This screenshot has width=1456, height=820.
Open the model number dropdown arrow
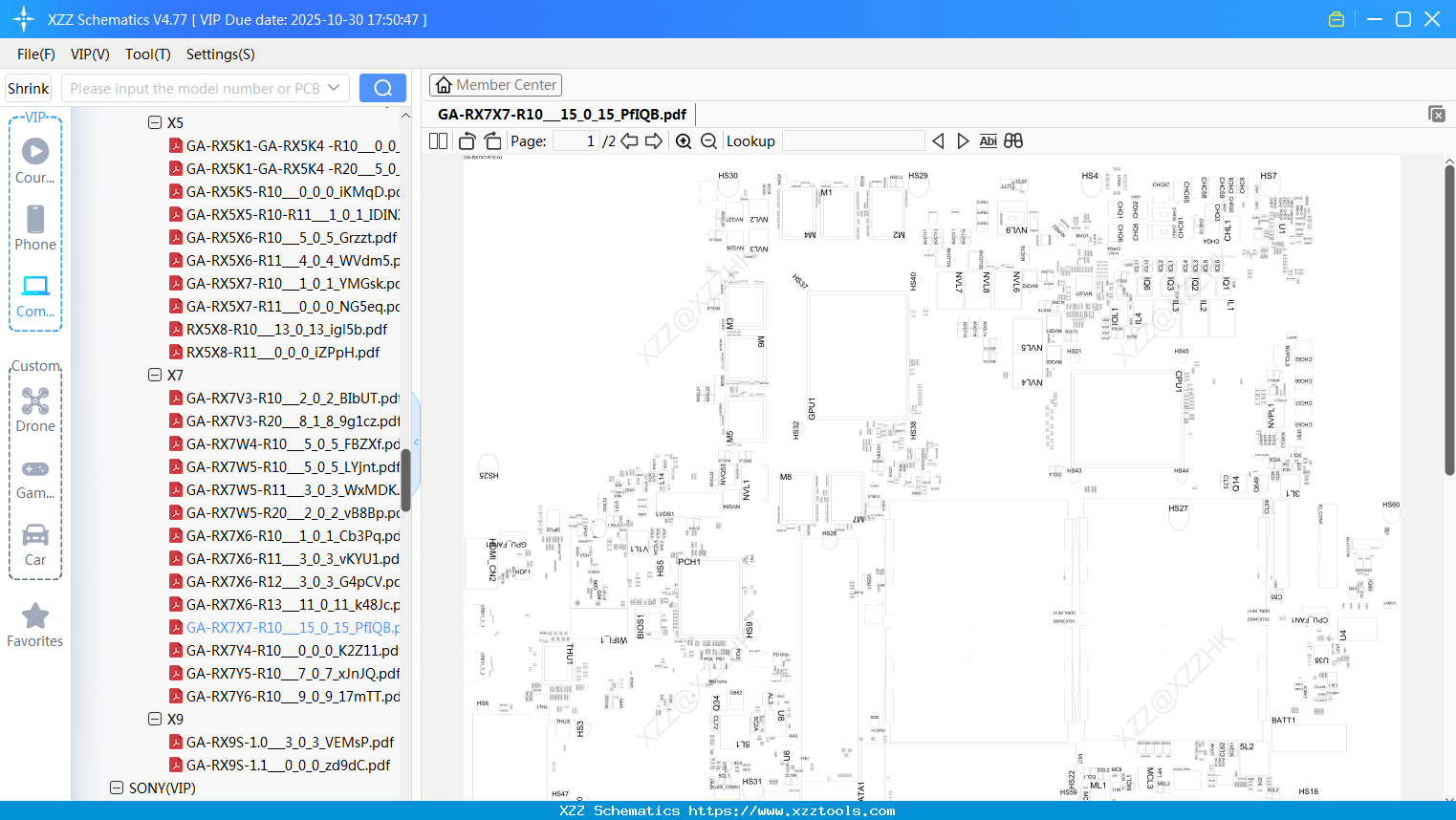[x=334, y=88]
